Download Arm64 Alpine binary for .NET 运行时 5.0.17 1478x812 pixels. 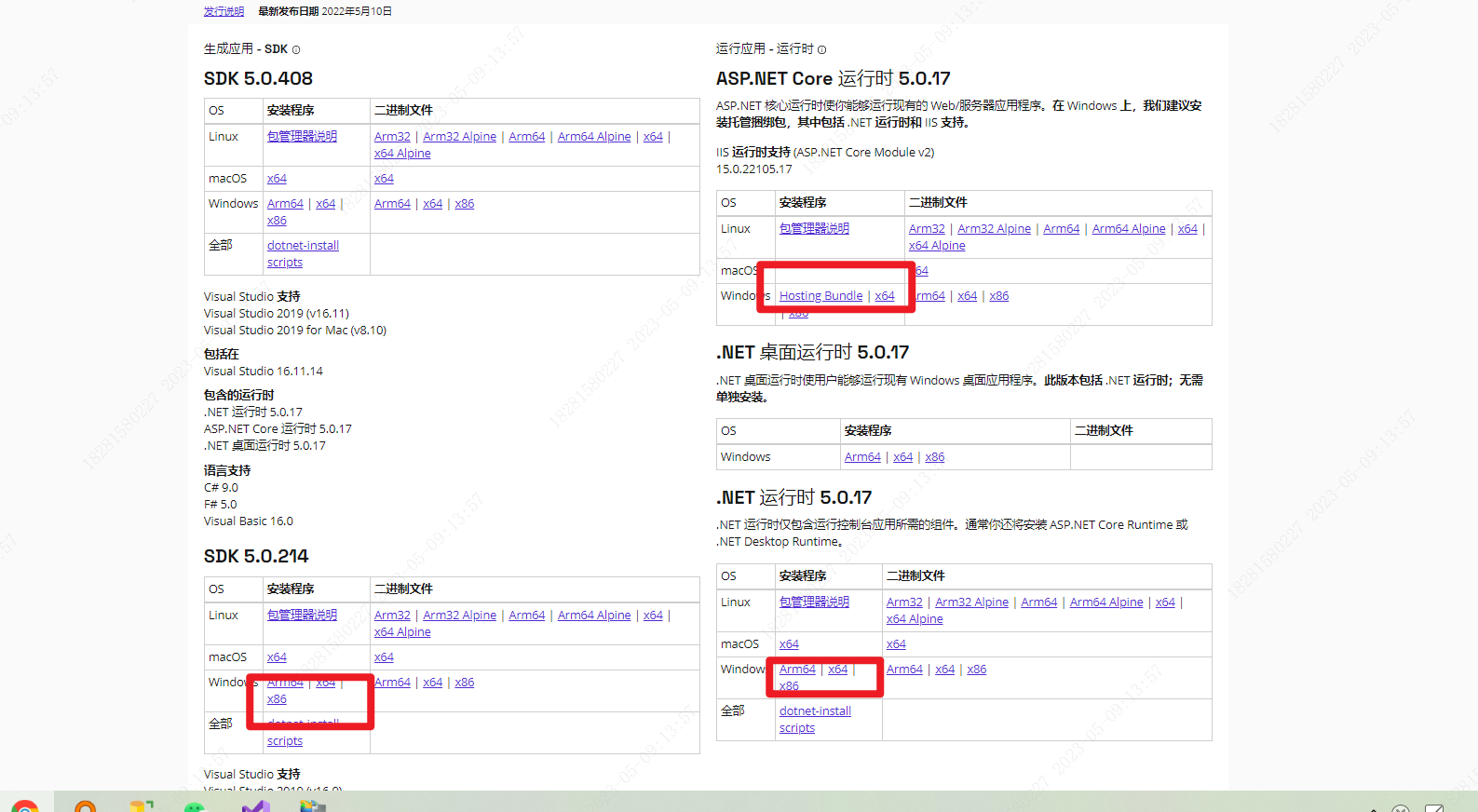(1106, 602)
